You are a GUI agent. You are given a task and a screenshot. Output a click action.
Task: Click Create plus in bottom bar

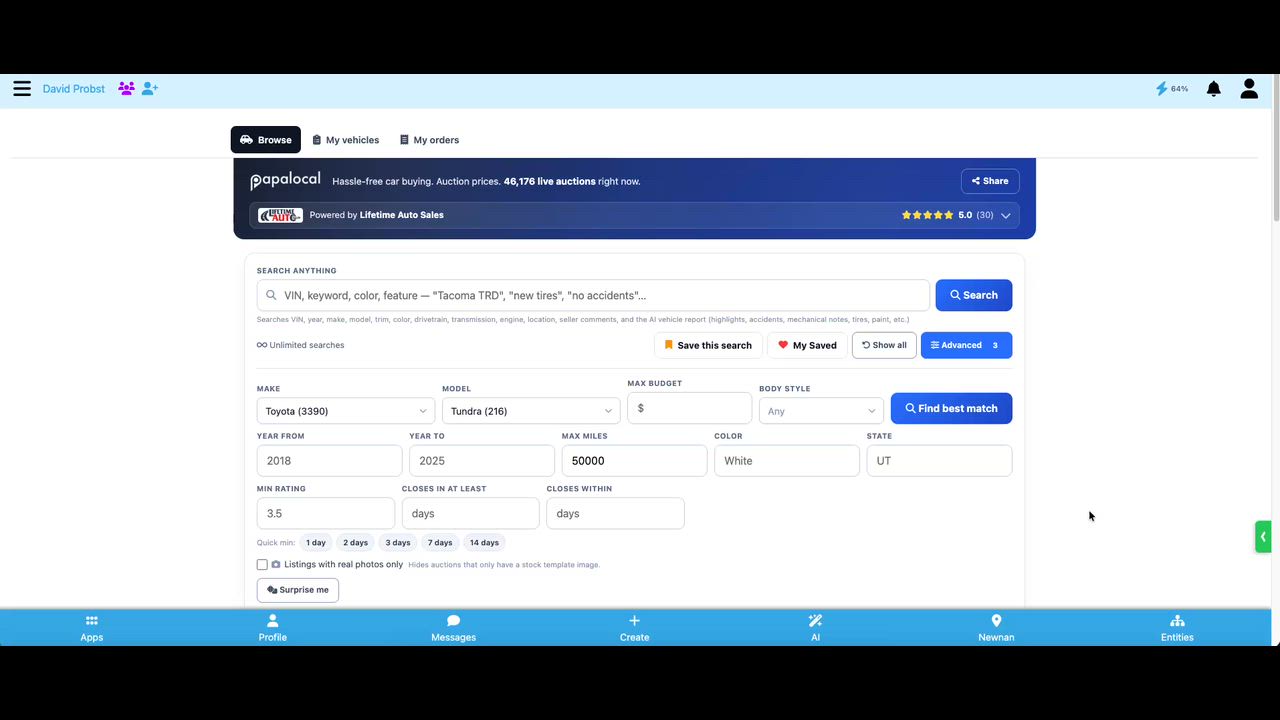click(x=634, y=628)
